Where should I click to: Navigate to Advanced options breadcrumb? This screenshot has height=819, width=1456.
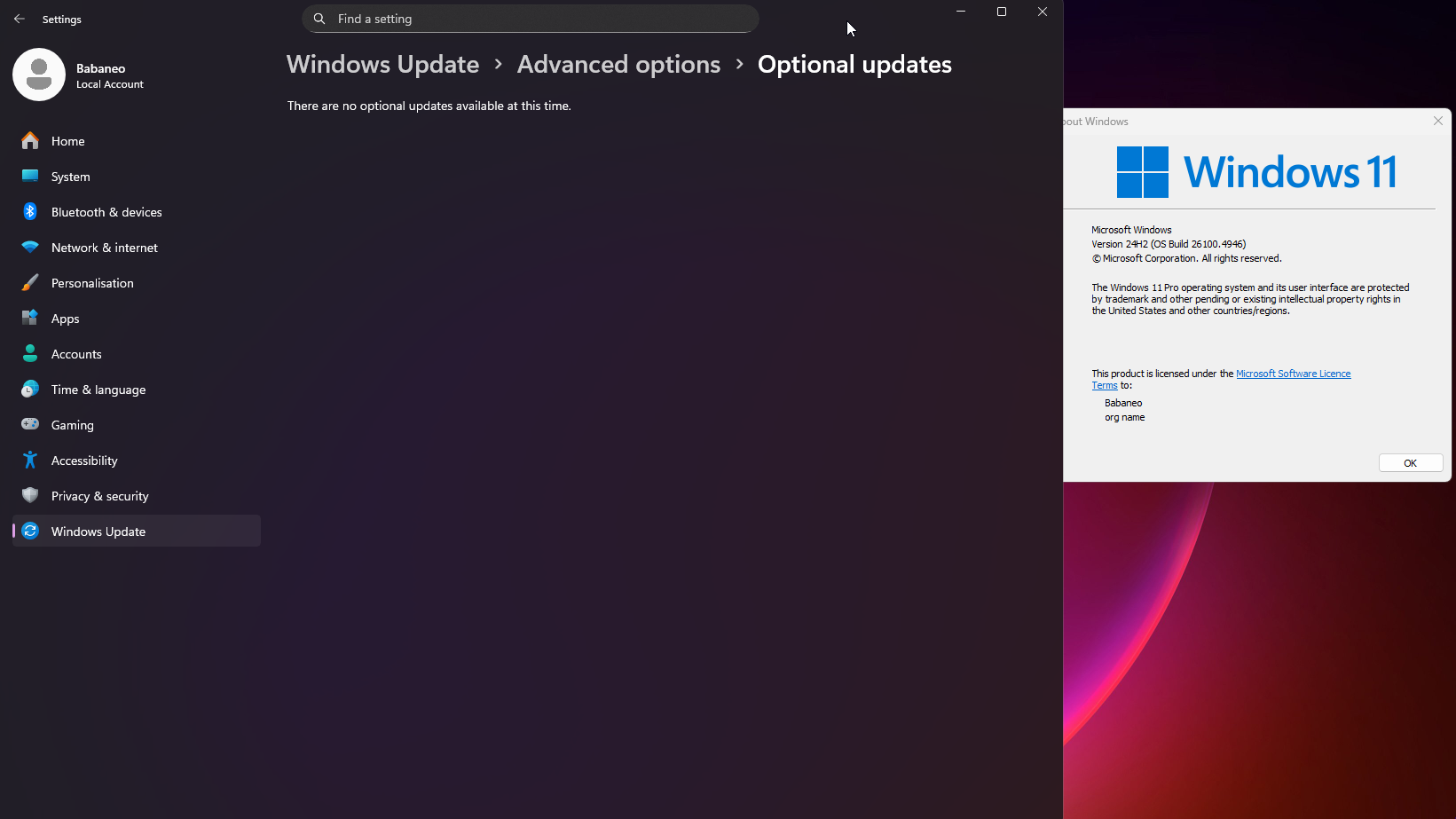(x=618, y=65)
